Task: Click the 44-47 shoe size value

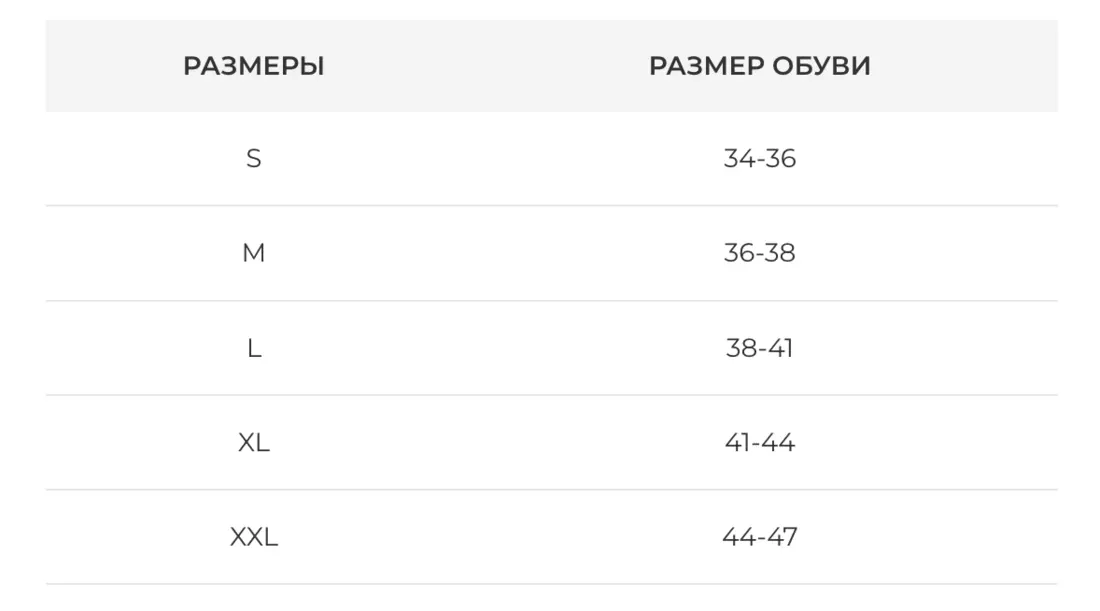Action: point(760,537)
